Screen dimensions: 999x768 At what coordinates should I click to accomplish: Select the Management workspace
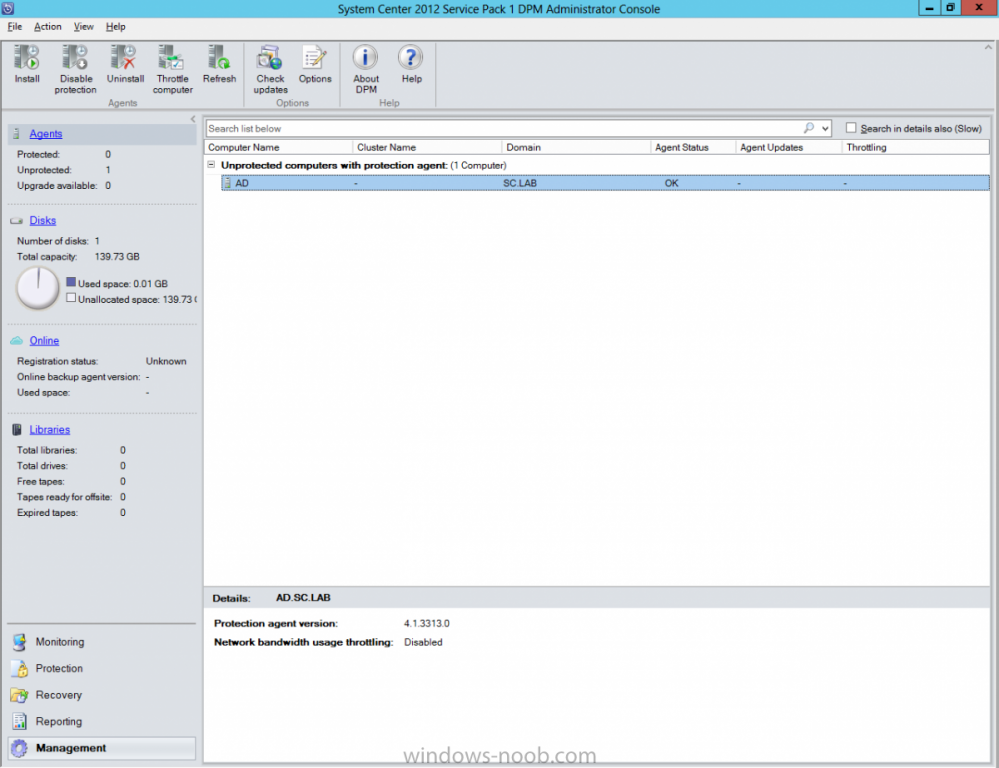click(102, 748)
